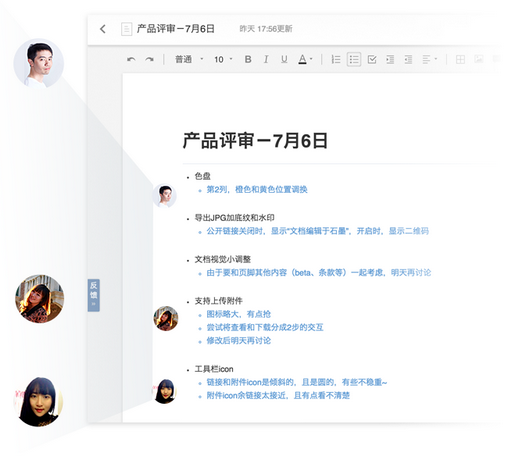Click the small avatar beside 工具栏icon
The width and height of the screenshot is (509, 464).
pyautogui.click(x=165, y=391)
